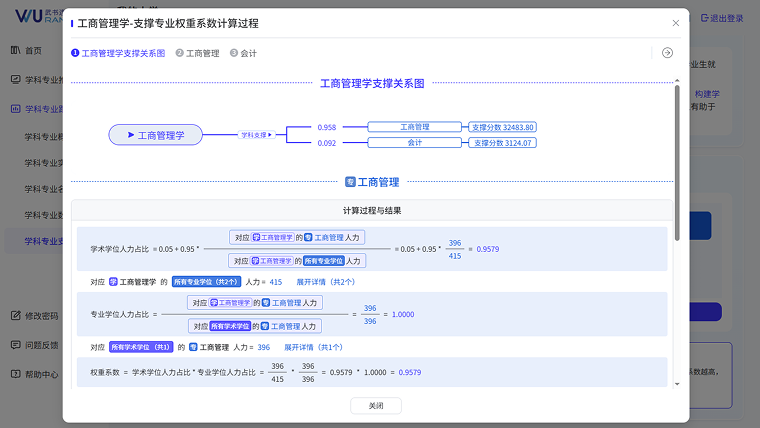This screenshot has width=760, height=428.
Task: Click the 帮助中心 question icon
Action: tap(16, 374)
